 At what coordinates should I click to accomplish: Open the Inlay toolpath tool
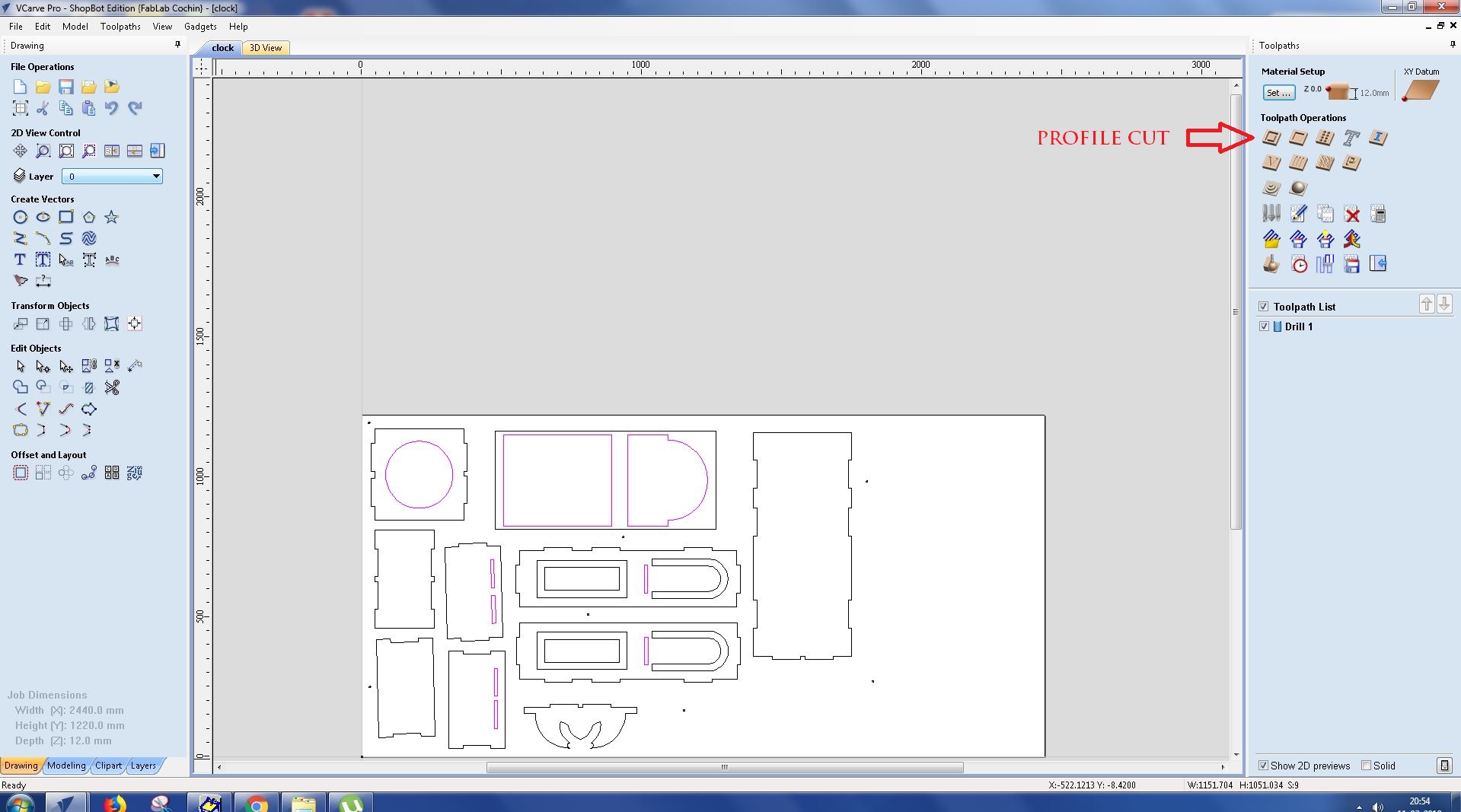1378,138
